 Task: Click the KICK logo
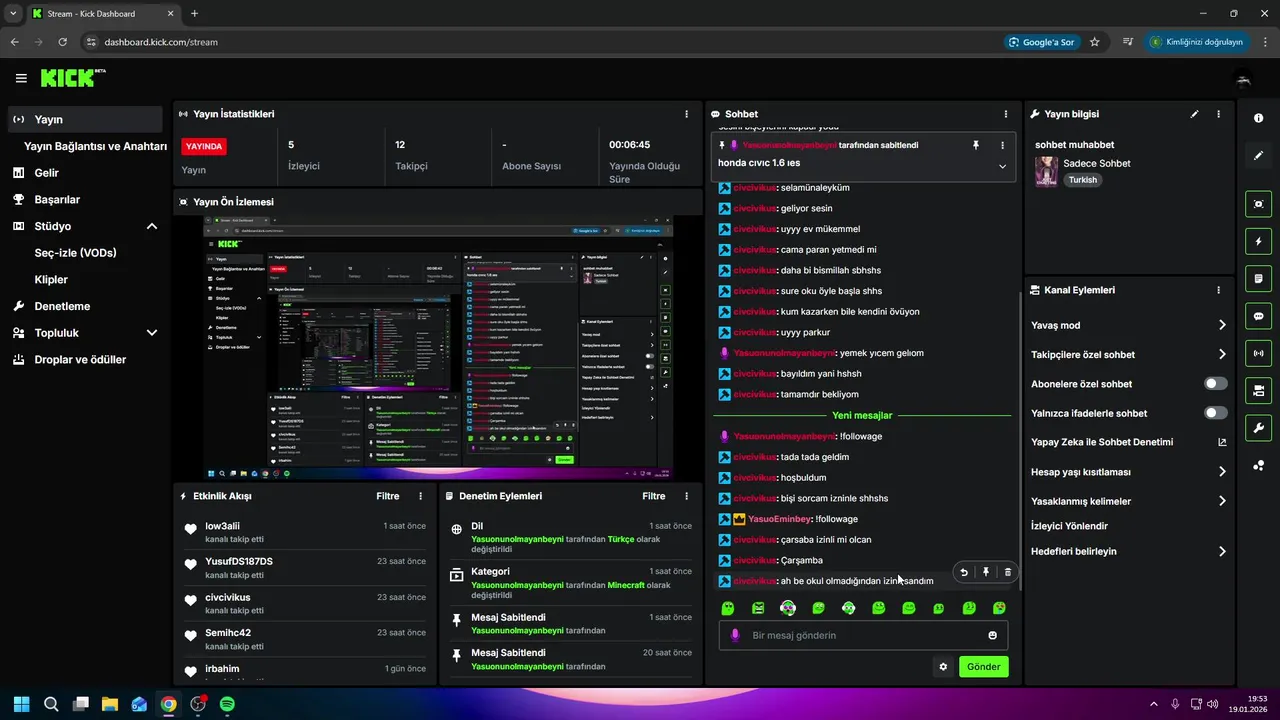pyautogui.click(x=72, y=77)
